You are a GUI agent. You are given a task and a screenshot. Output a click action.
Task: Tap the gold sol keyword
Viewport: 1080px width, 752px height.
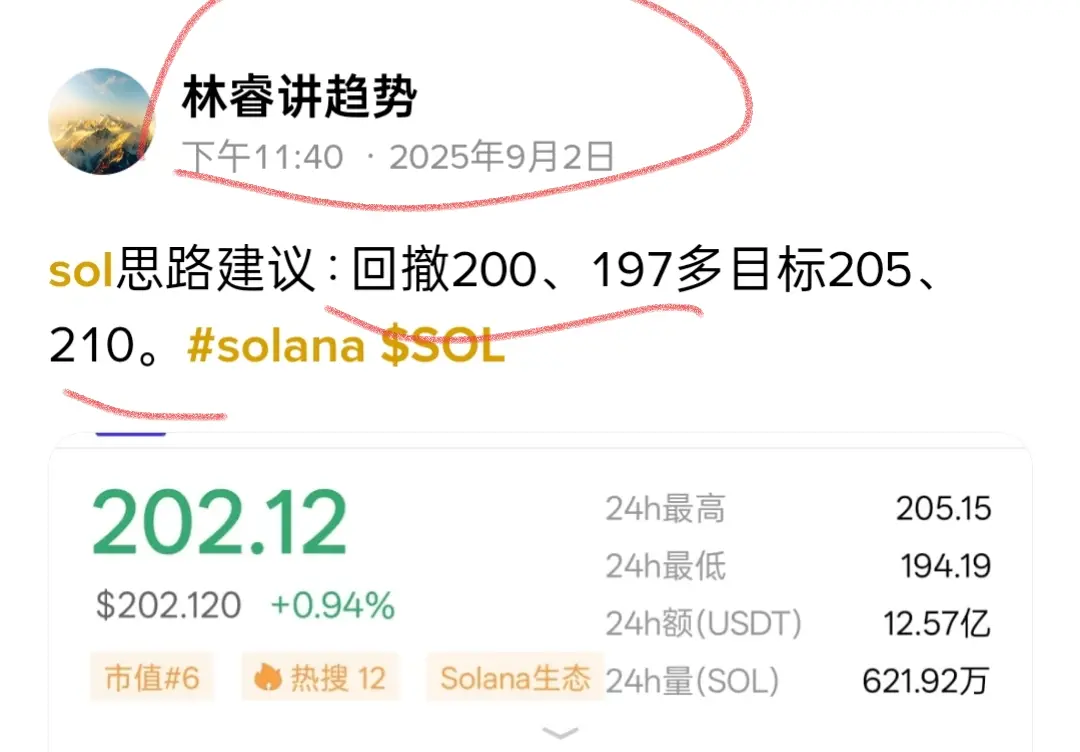pos(81,270)
